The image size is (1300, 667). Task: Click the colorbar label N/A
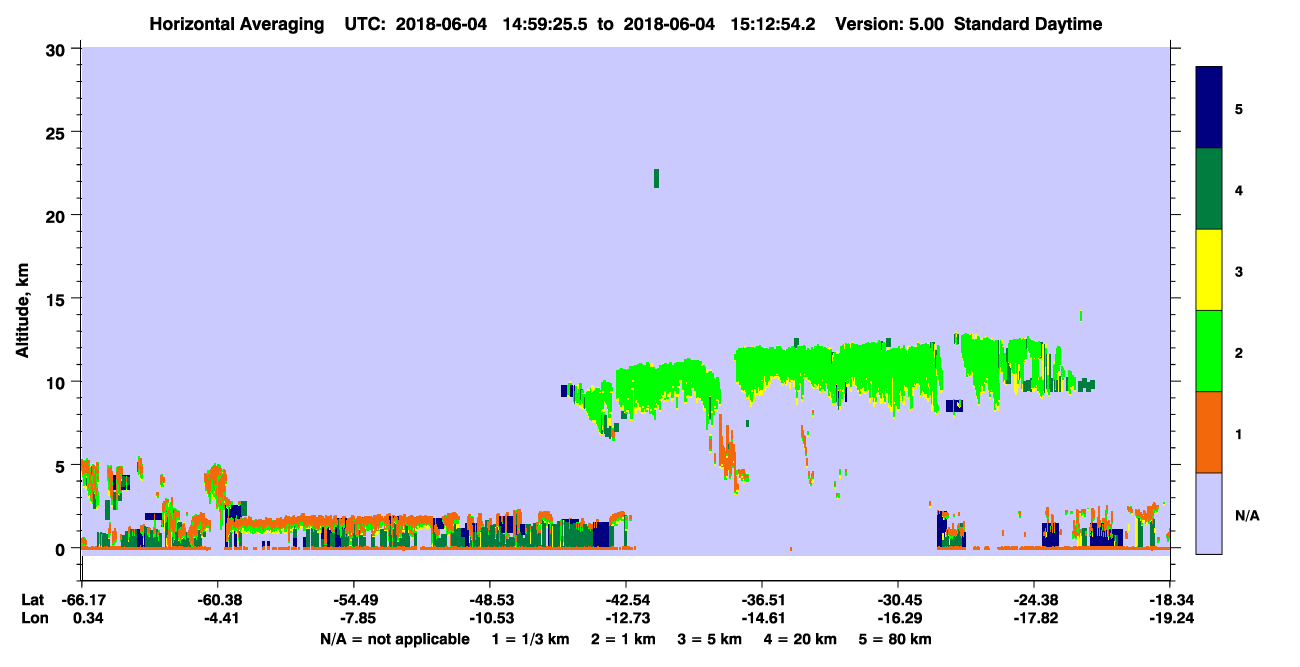(1246, 516)
